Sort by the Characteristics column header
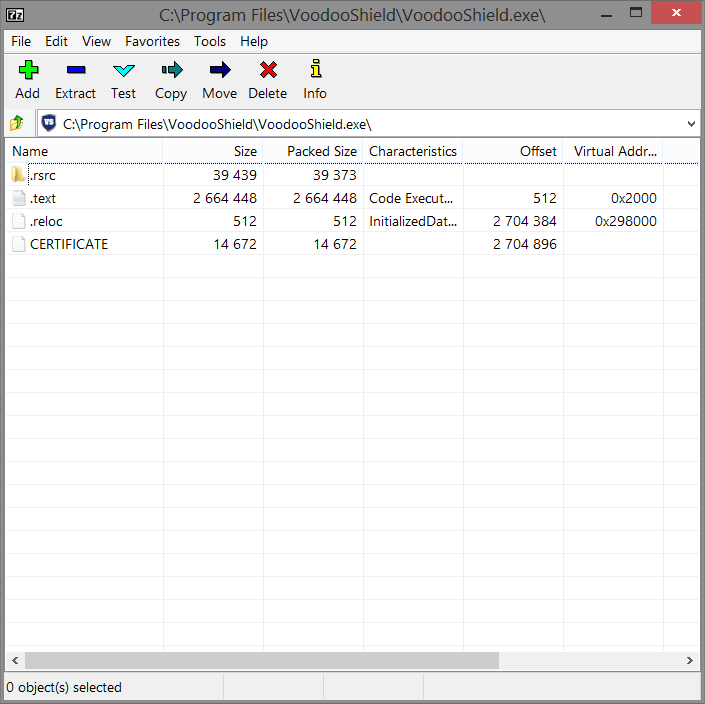The width and height of the screenshot is (705, 704). click(x=413, y=151)
